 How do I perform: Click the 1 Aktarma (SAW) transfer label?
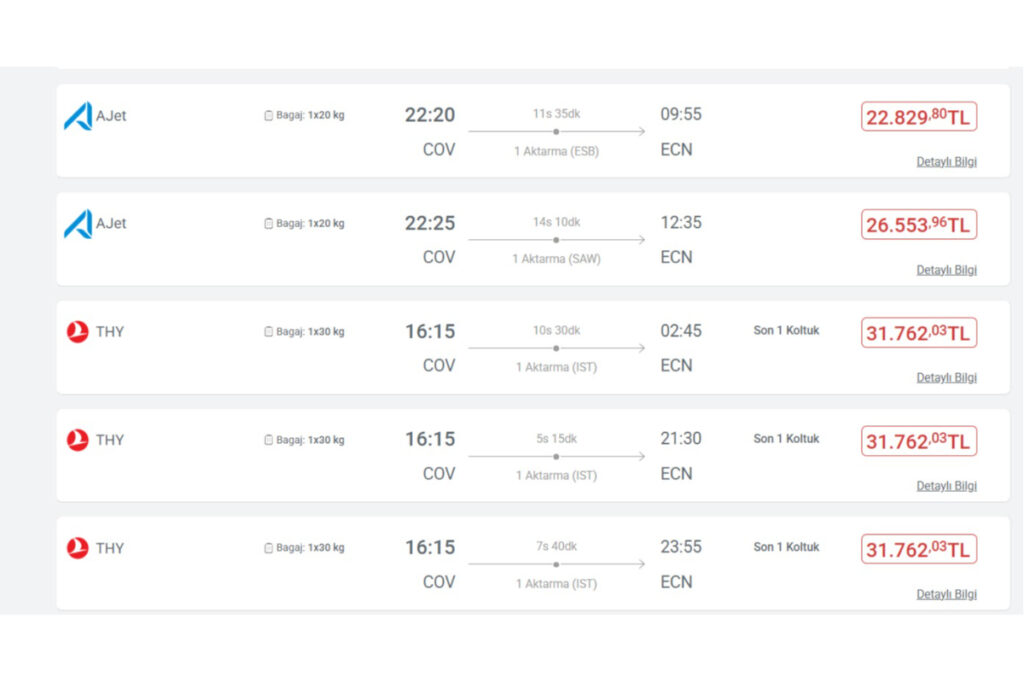point(556,259)
